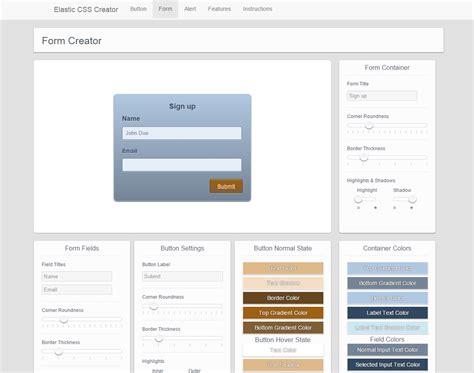Click the Button Normal State heading
474x373 pixels.
(x=283, y=248)
